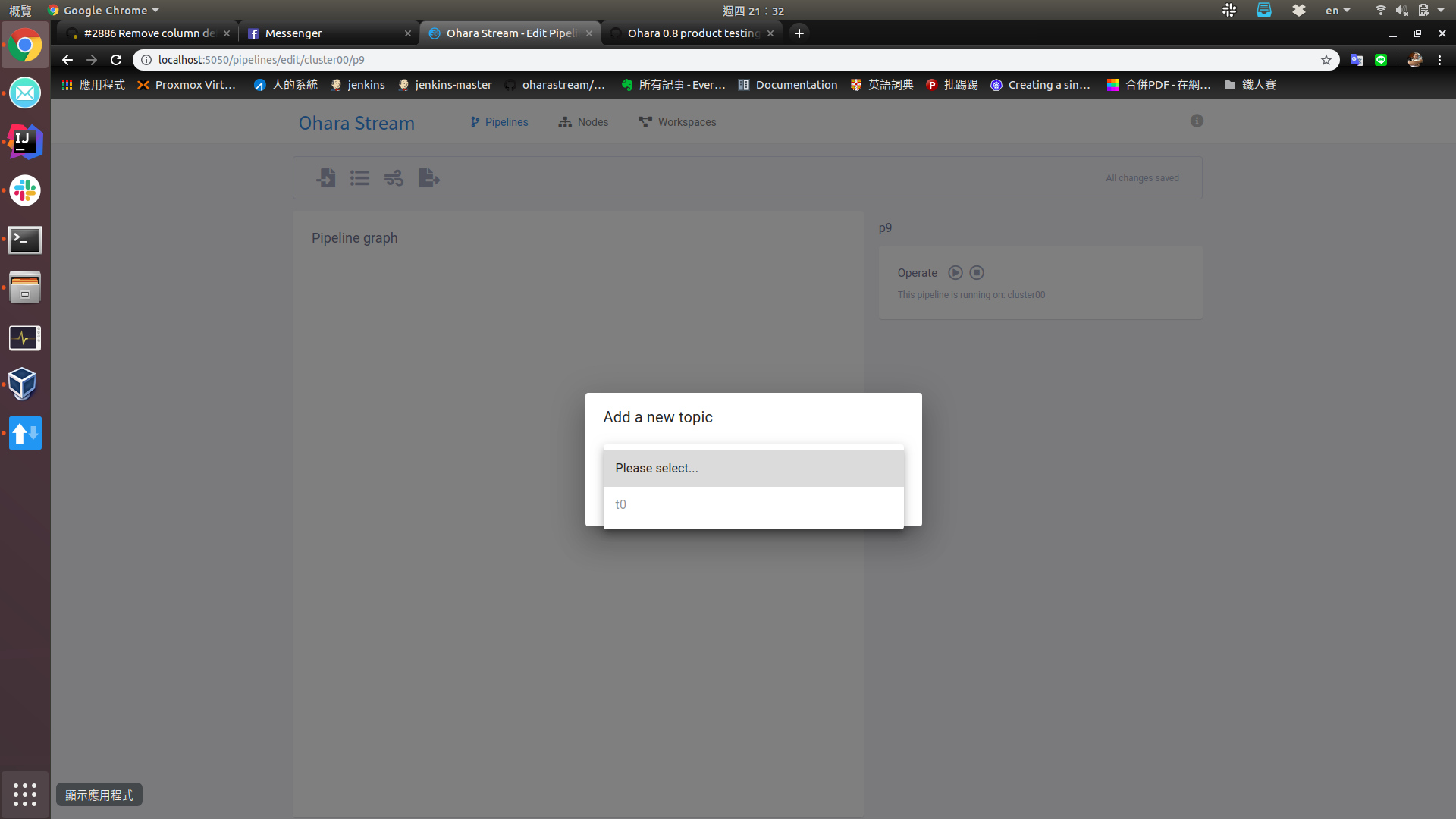Open the Proxmox Virt... bookmark
This screenshot has height=819, width=1456.
187,85
